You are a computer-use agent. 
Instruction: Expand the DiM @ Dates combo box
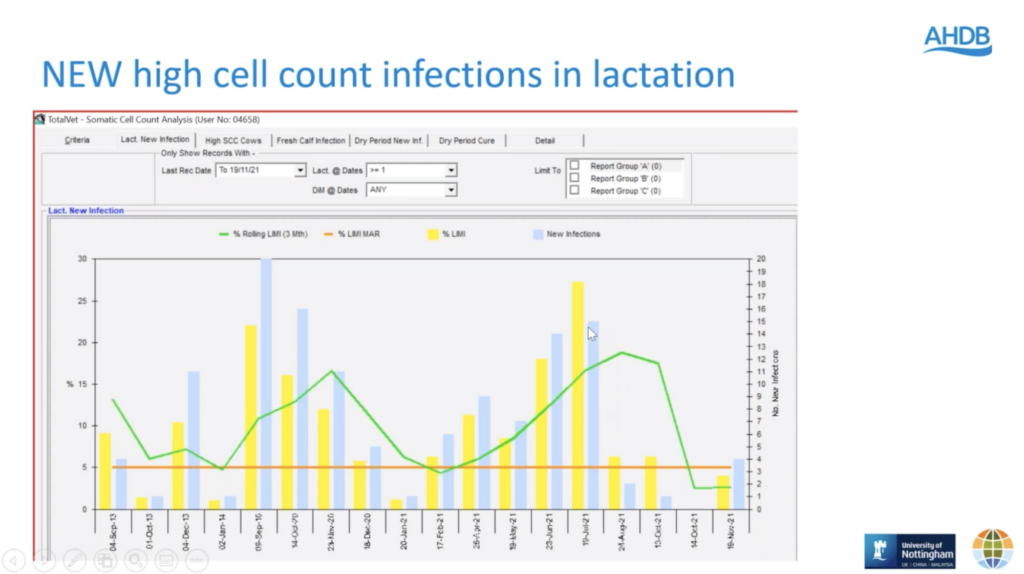coord(451,189)
